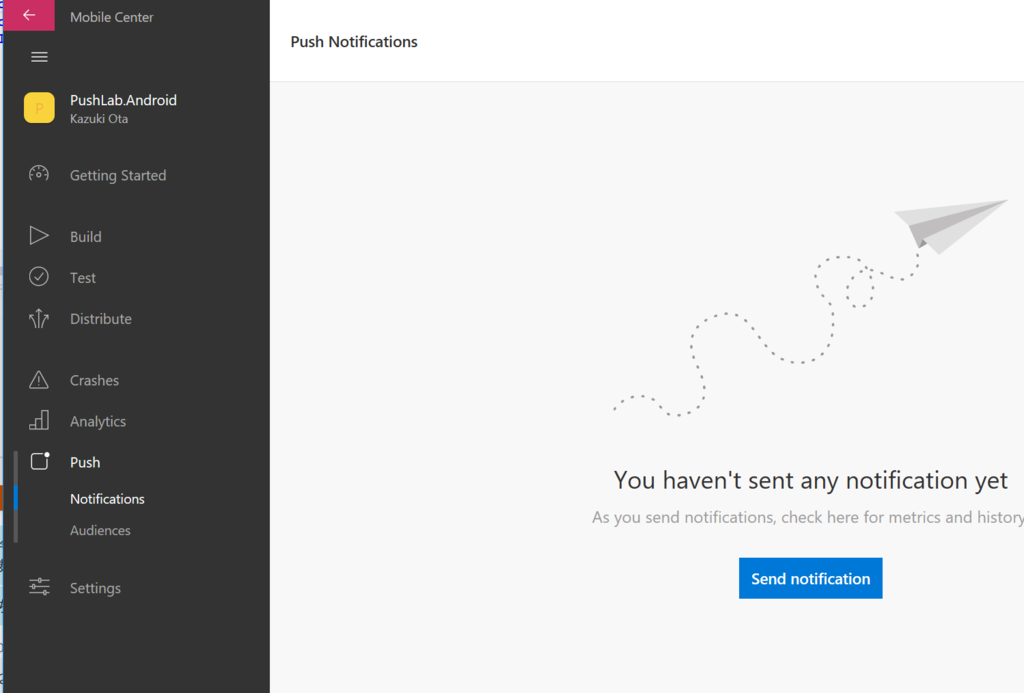Go to the Test section
This screenshot has width=1024, height=693.
(83, 278)
